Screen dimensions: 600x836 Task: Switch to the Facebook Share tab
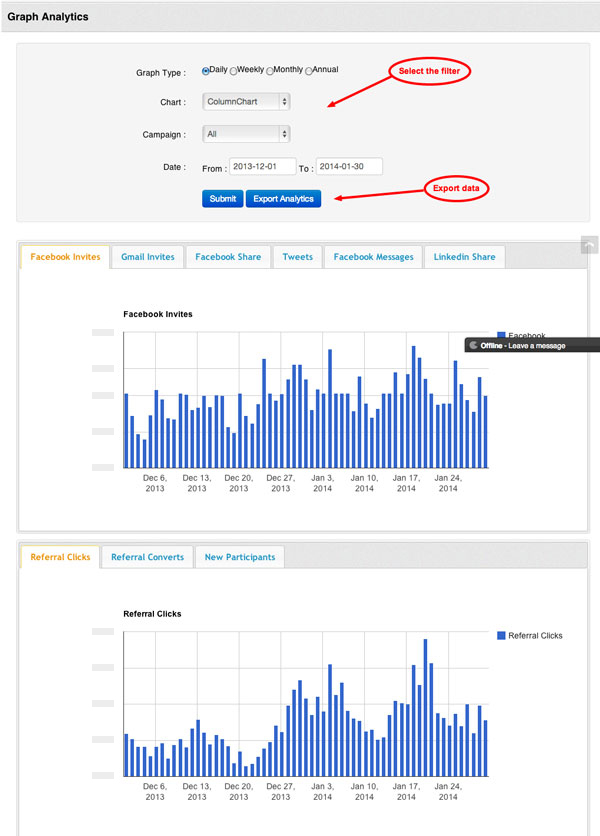228,257
